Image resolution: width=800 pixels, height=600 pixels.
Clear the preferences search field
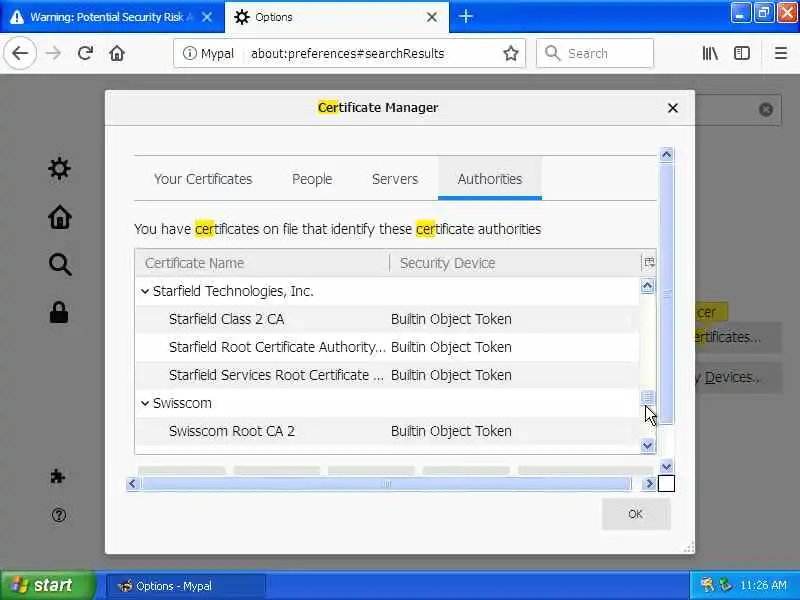[765, 109]
